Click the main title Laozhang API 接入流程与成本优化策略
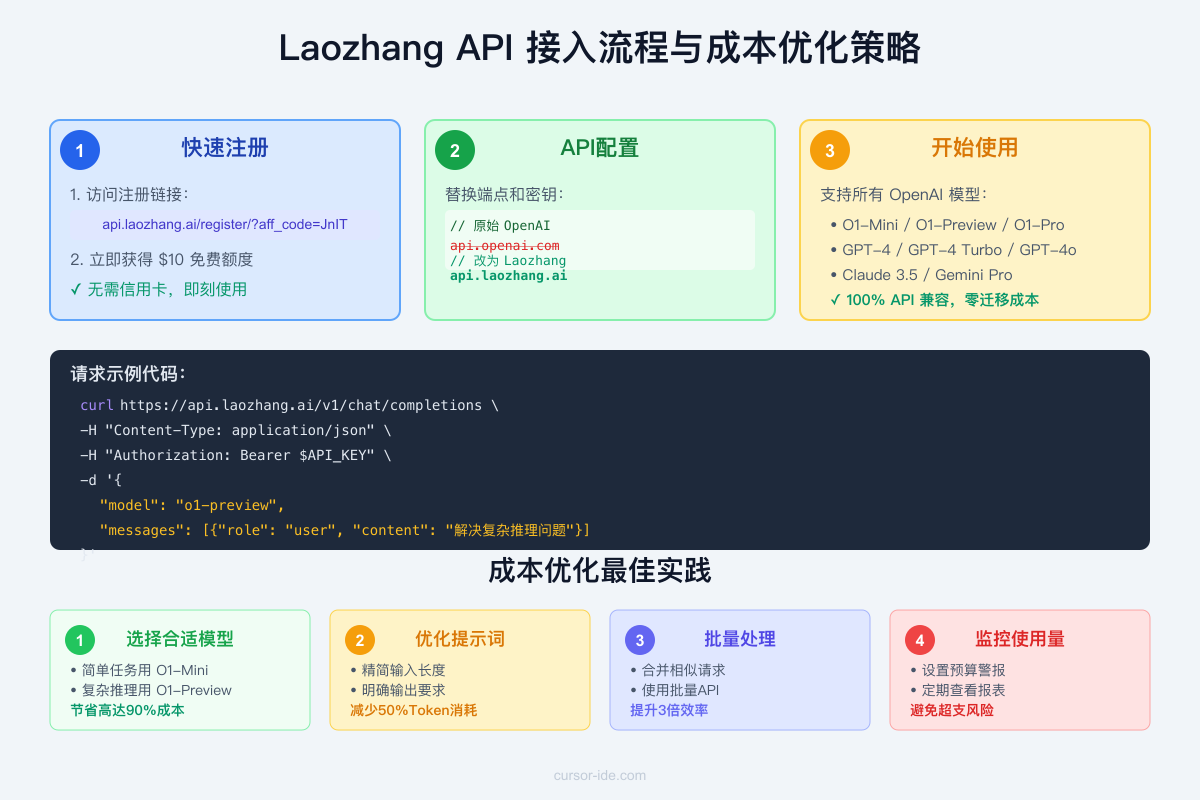The height and width of the screenshot is (800, 1200). 600,48
